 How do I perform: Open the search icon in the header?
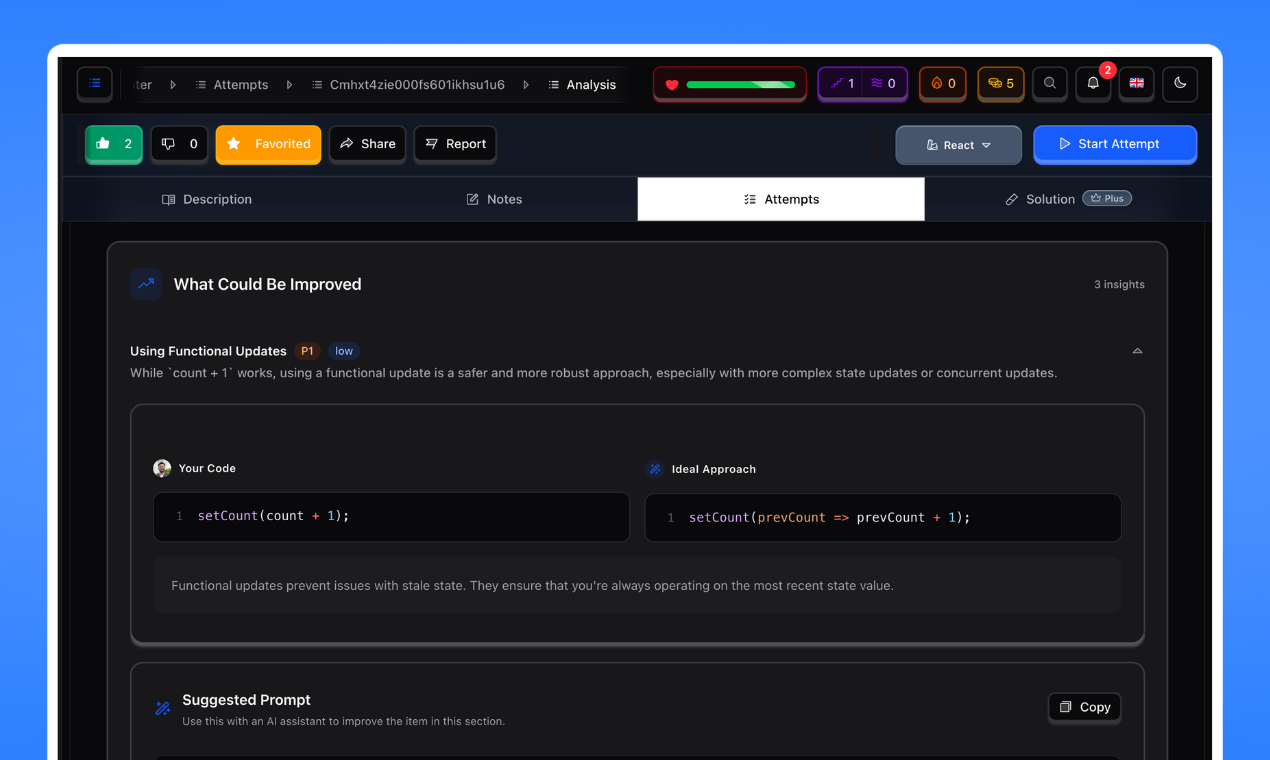coord(1049,84)
